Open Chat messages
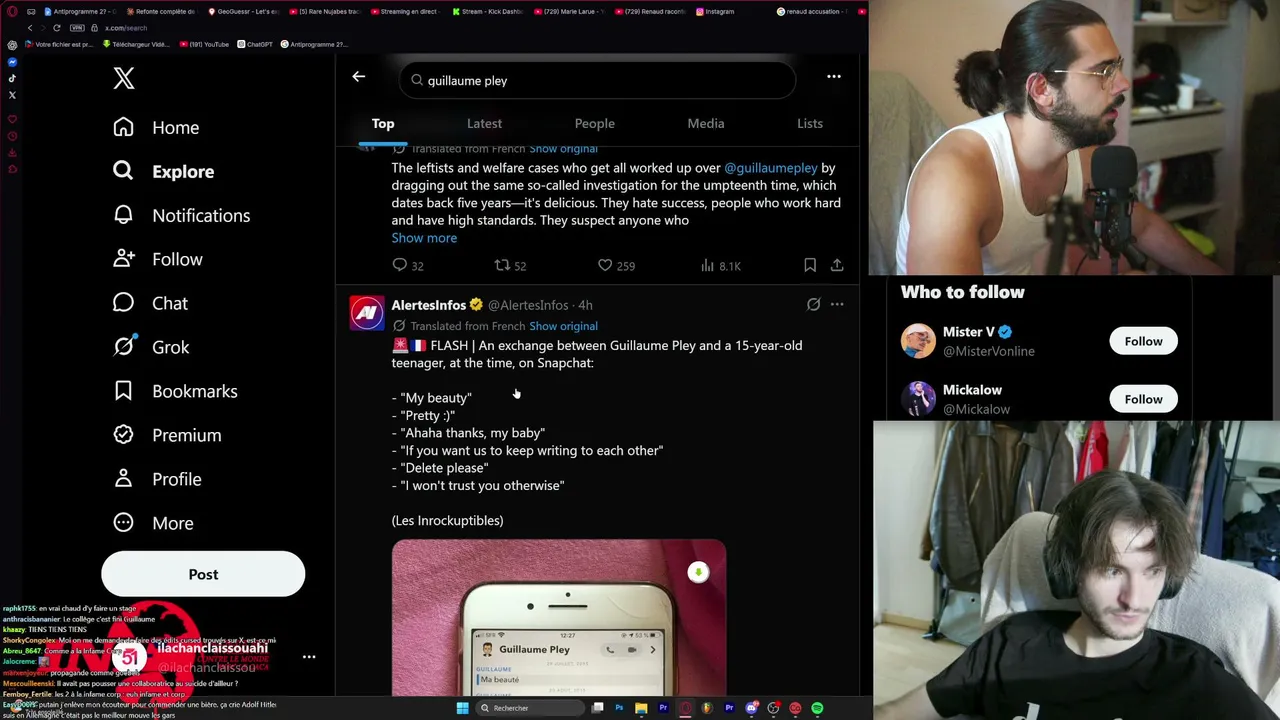Screen dimensions: 1280x720 pyautogui.click(x=150, y=303)
